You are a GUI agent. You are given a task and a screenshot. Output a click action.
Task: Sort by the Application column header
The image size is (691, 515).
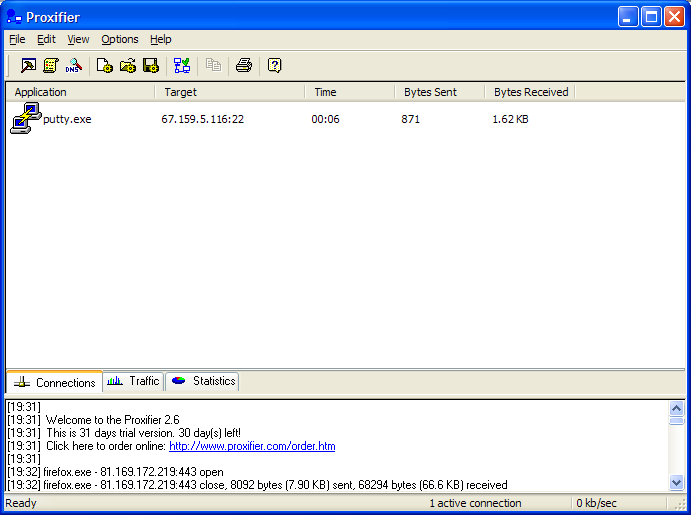(x=81, y=92)
